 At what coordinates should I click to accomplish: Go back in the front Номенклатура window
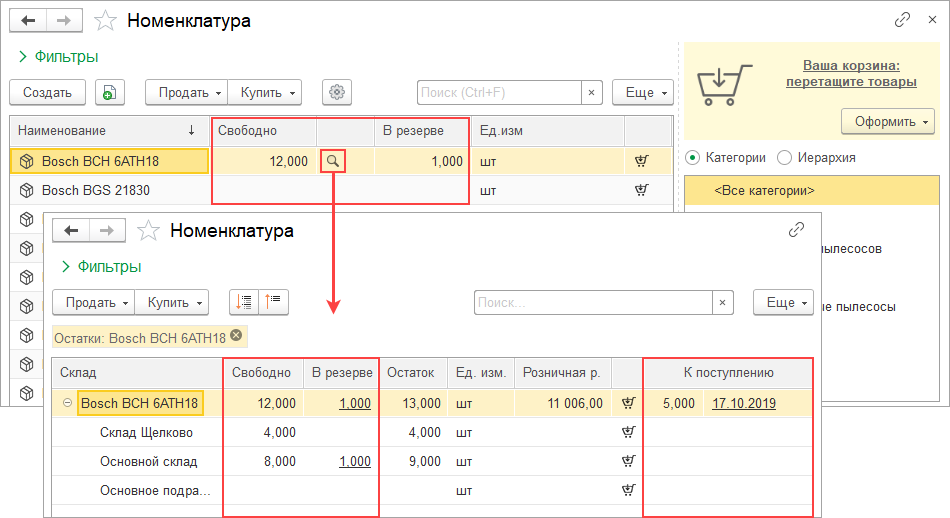tap(71, 231)
